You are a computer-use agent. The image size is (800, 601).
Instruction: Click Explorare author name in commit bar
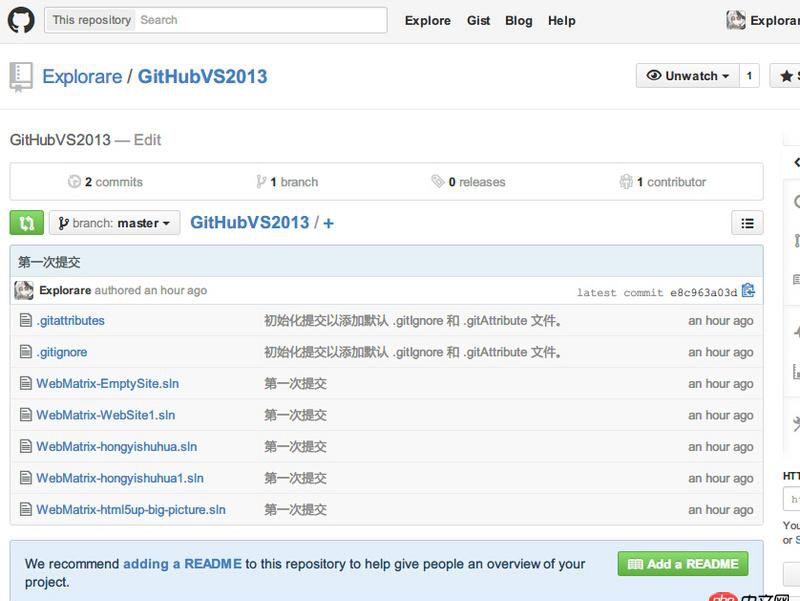(65, 290)
